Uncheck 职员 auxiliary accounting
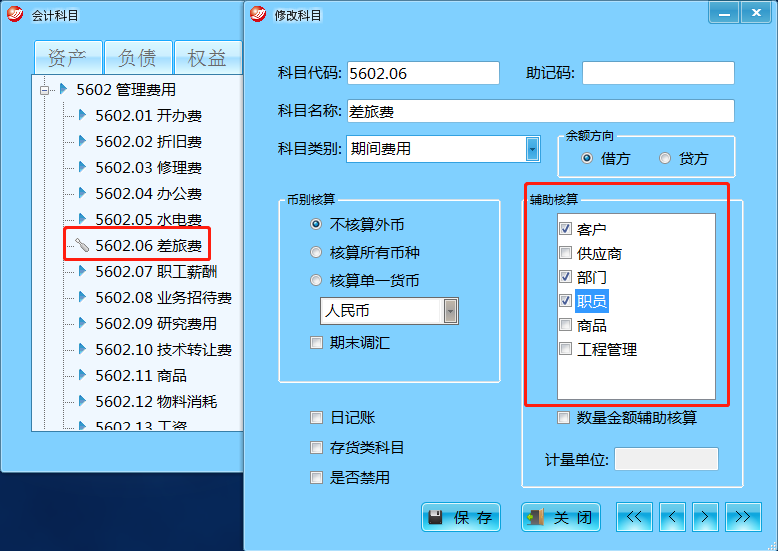This screenshot has height=551, width=778. pos(565,300)
